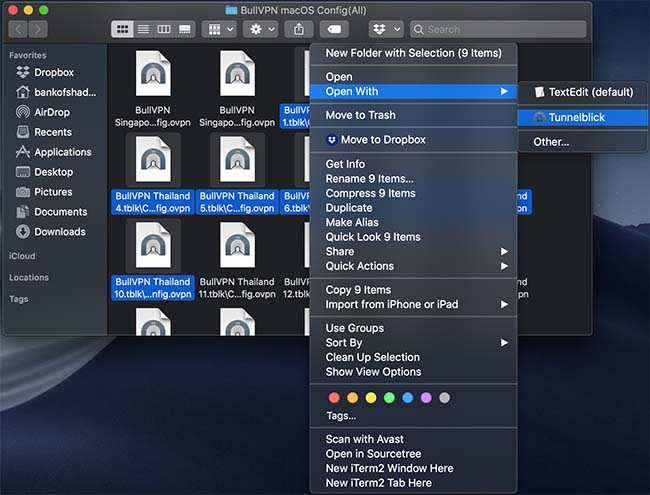The height and width of the screenshot is (495, 650).
Task: Choose New Folder with Selection (9 Items)
Action: point(413,53)
